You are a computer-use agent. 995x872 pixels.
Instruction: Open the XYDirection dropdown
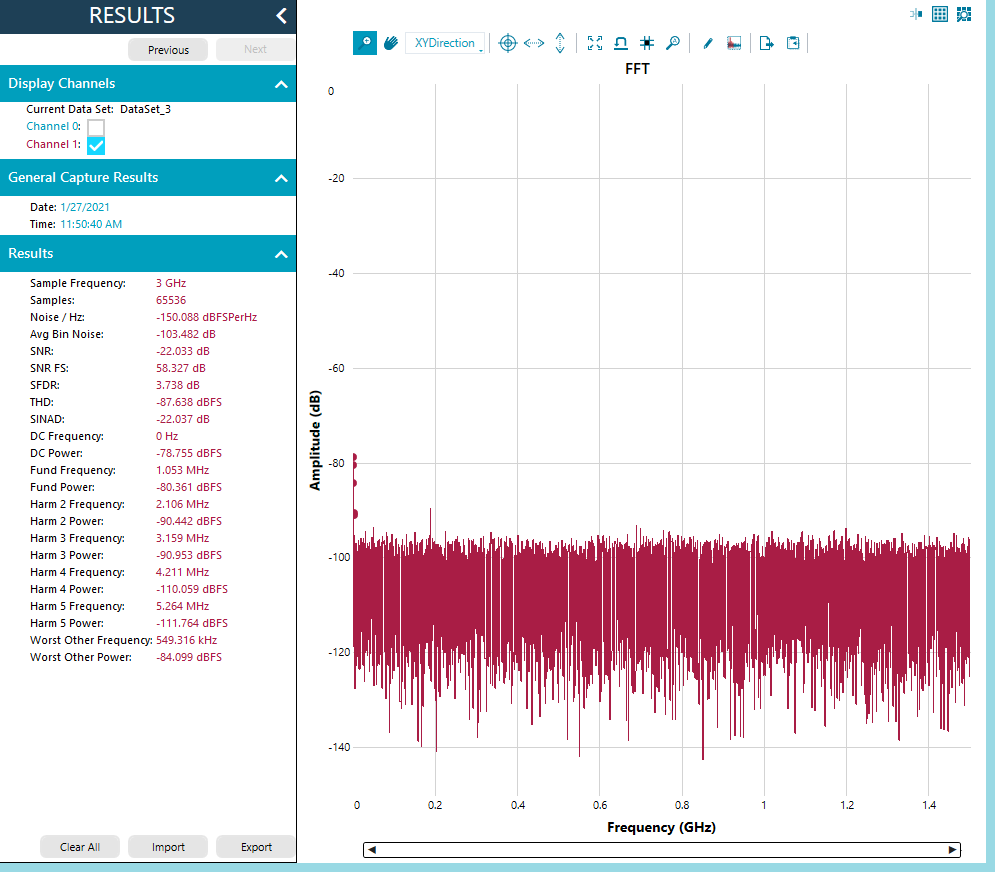pos(445,43)
